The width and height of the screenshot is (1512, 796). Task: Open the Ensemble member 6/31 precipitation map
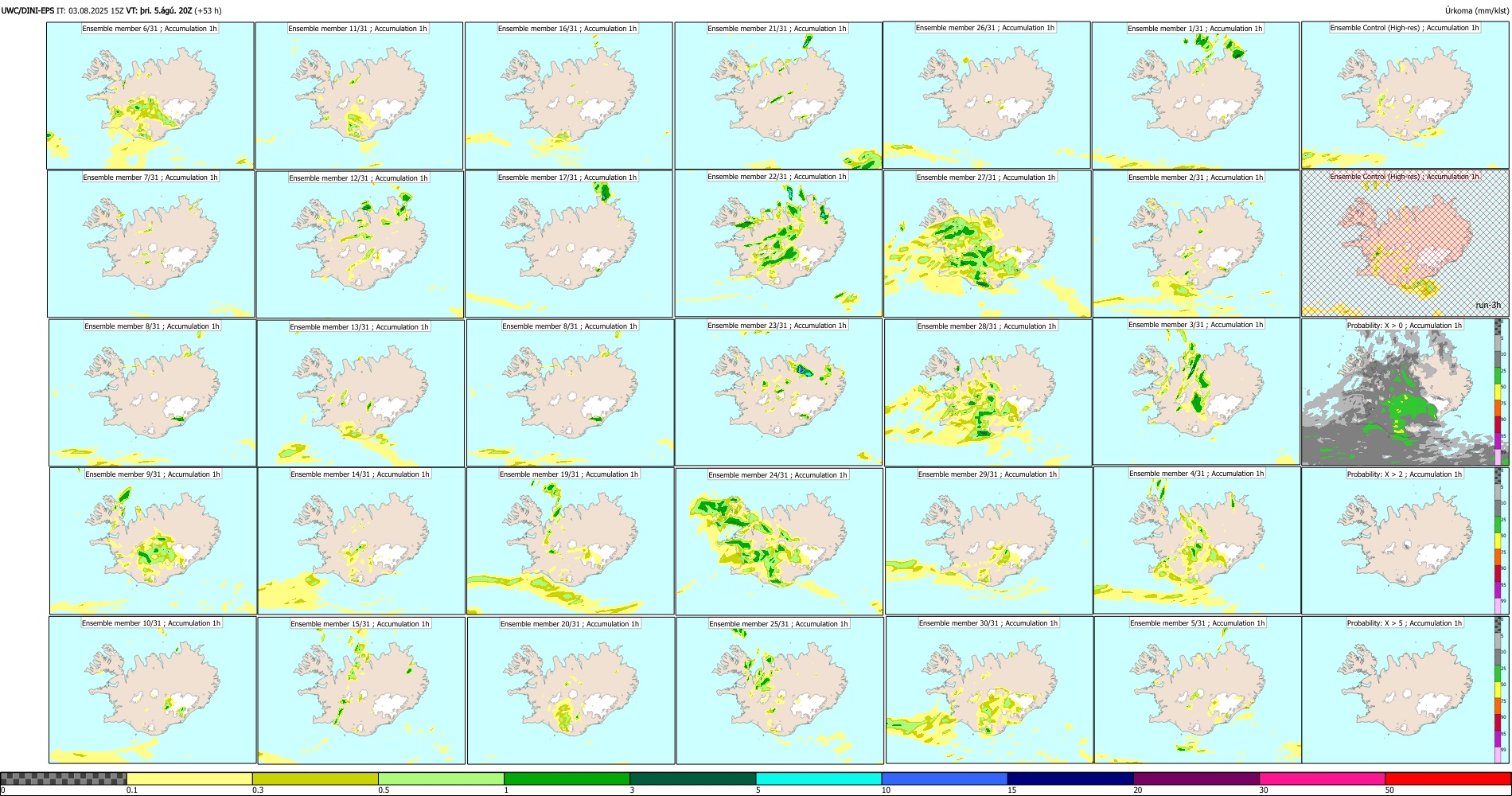click(150, 96)
